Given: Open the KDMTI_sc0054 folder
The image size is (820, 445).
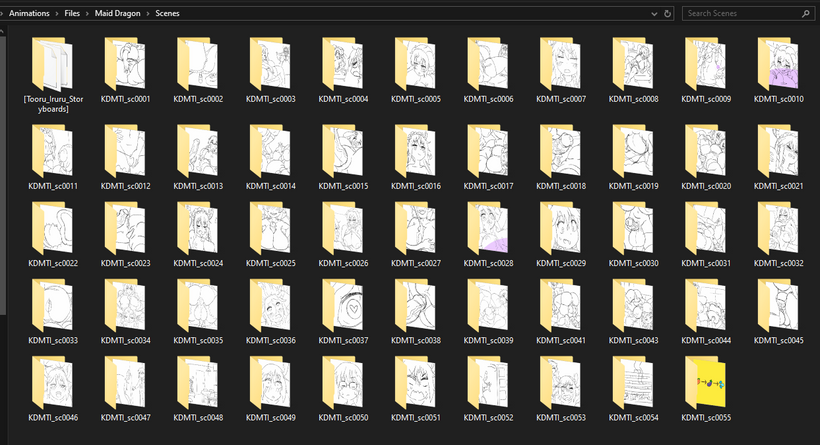Looking at the screenshot, I should coord(633,382).
